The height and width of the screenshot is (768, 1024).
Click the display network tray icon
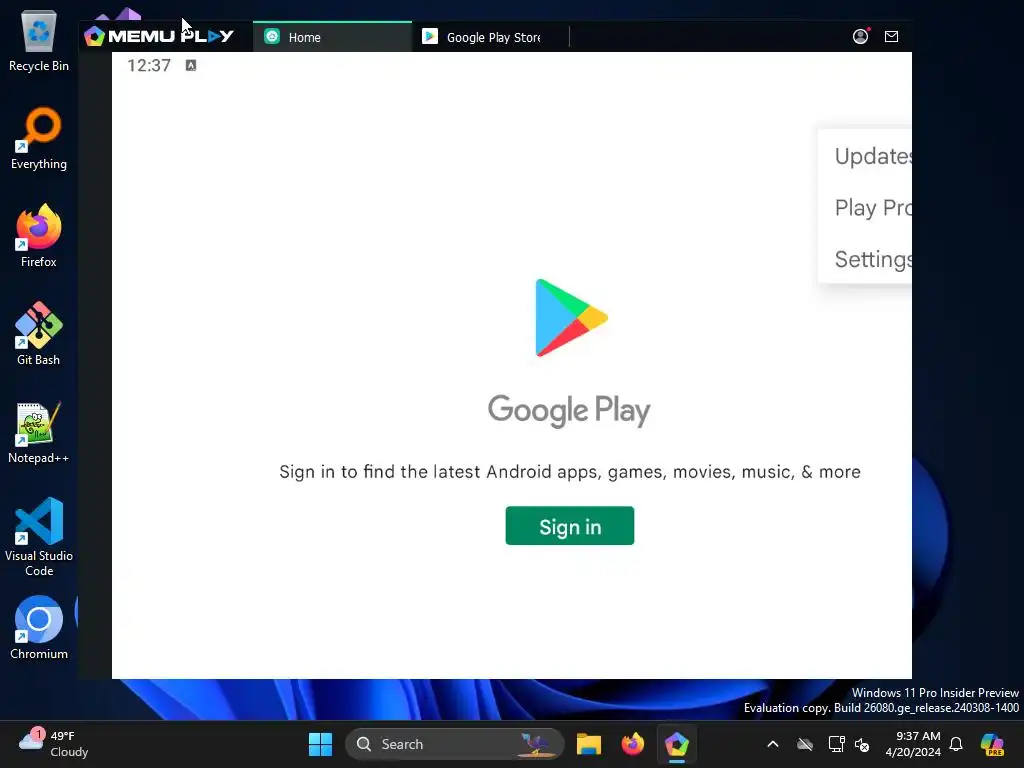pyautogui.click(x=837, y=744)
